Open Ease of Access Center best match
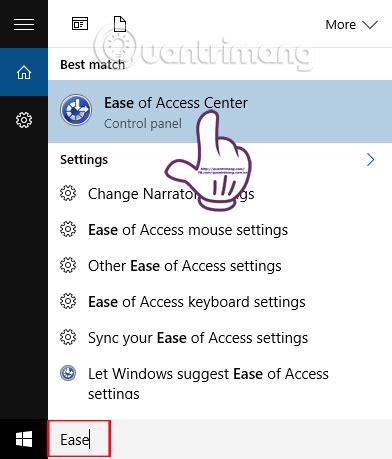This screenshot has height=459, width=392. (220, 112)
